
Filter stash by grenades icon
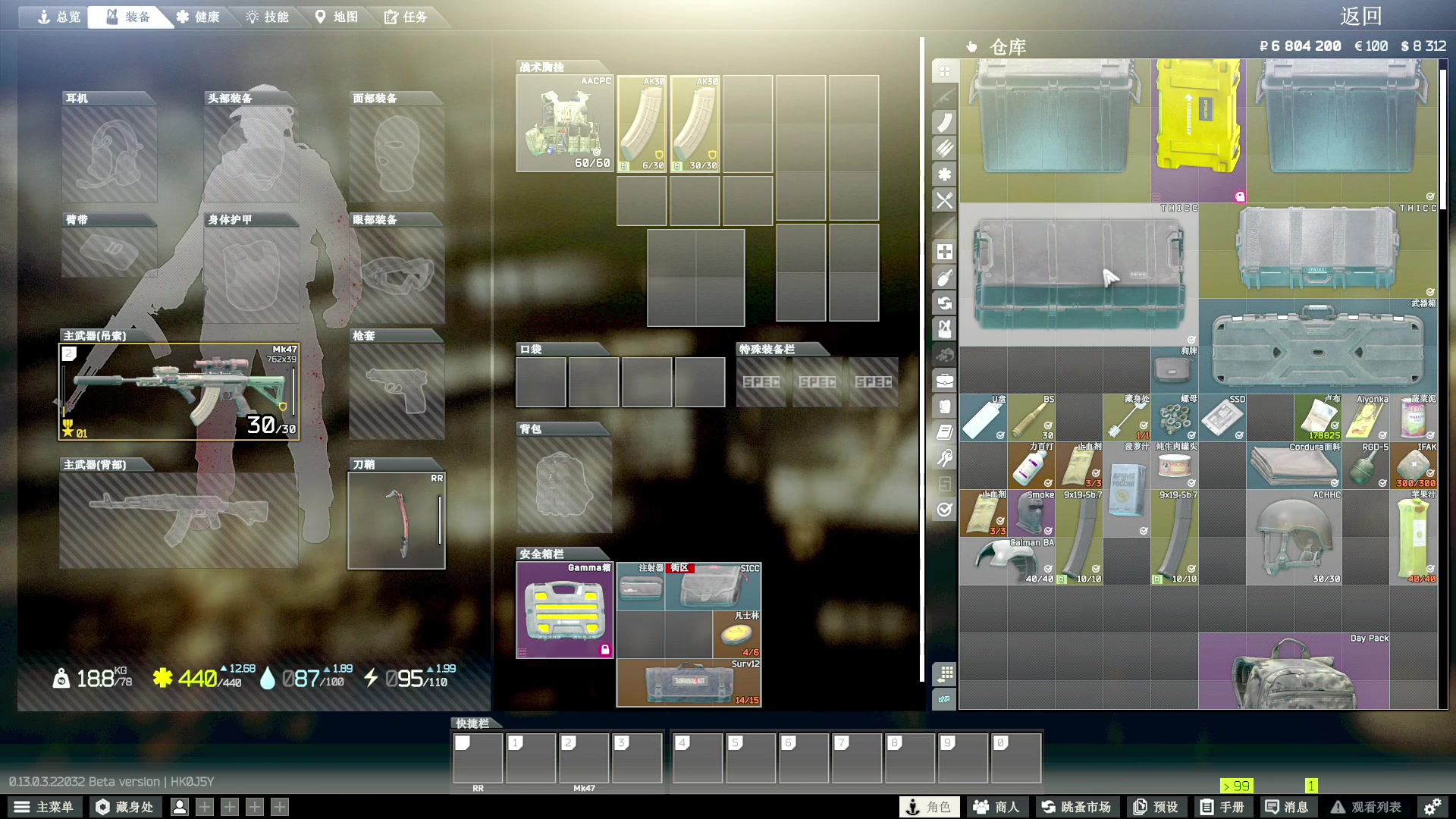coord(944,278)
